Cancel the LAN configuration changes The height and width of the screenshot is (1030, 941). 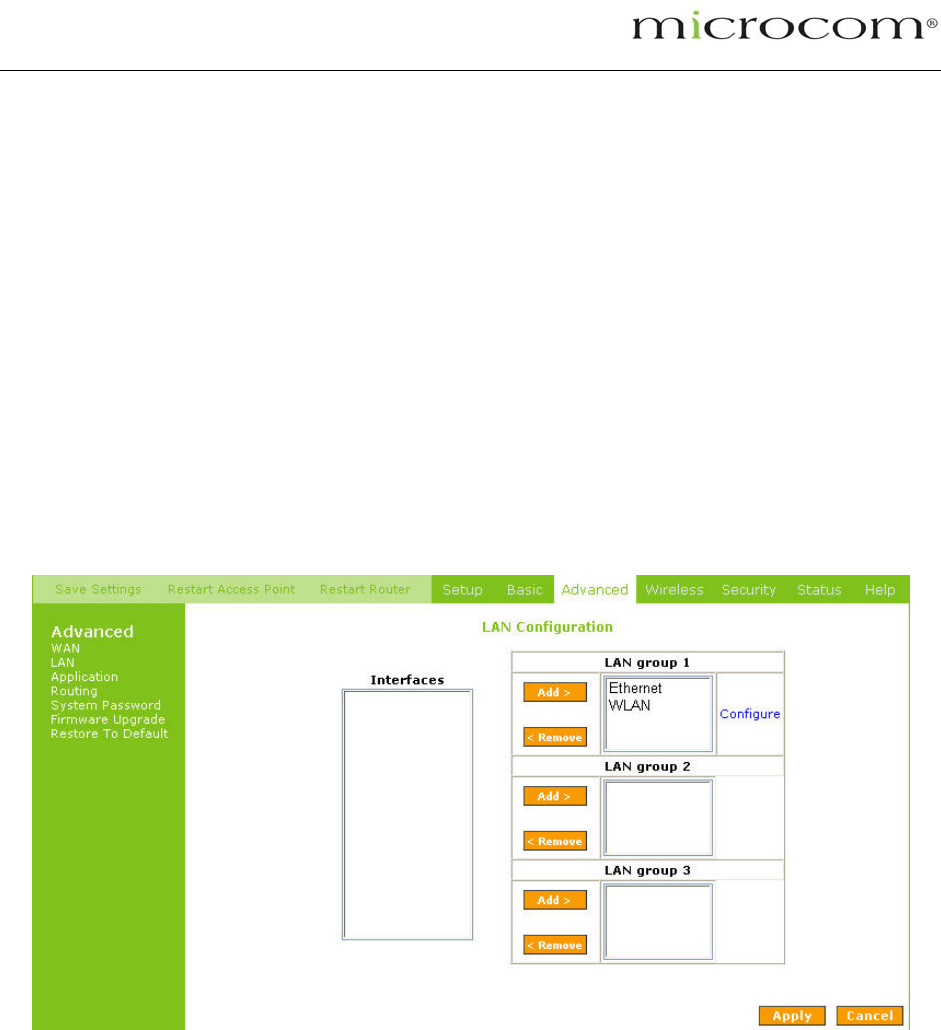tap(869, 1016)
